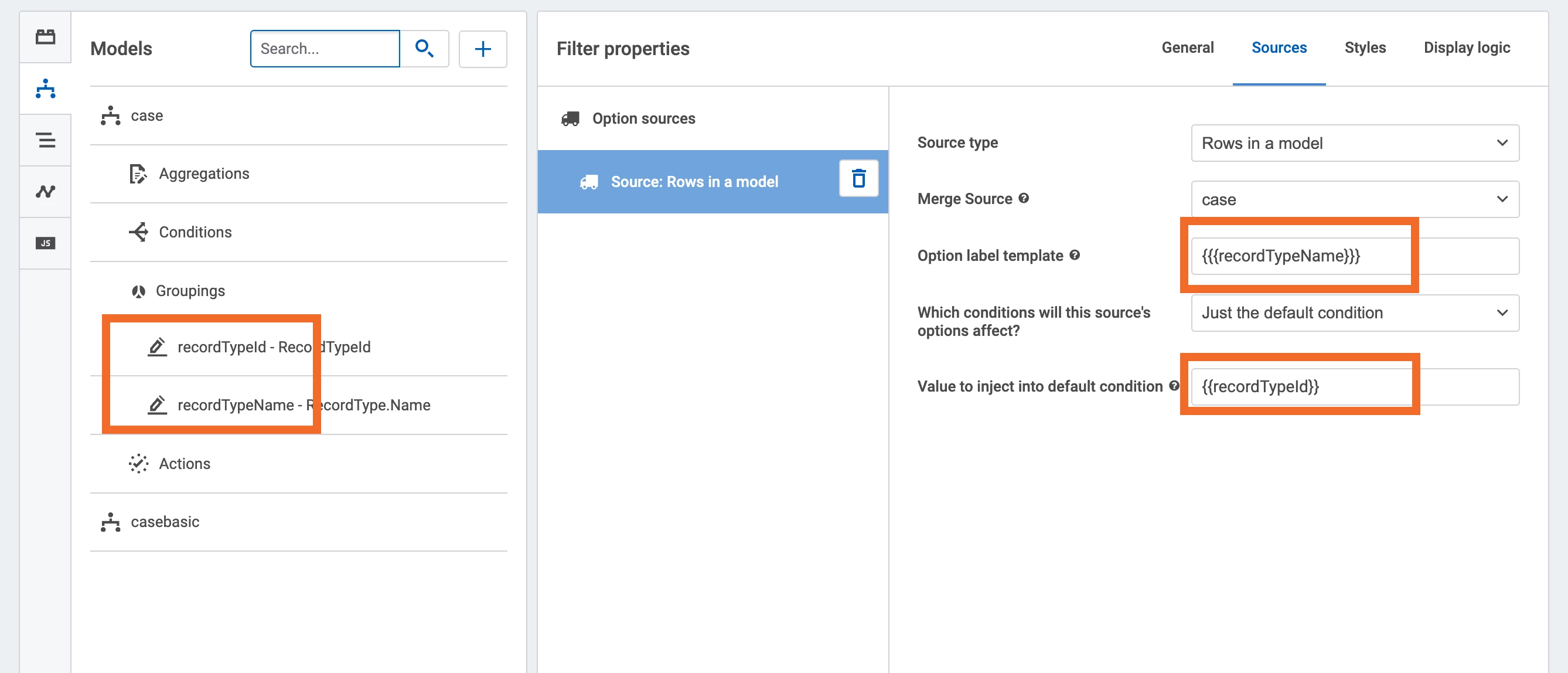Viewport: 1568px width, 673px height.
Task: Delete the Rows in a model source
Action: pyautogui.click(x=858, y=178)
